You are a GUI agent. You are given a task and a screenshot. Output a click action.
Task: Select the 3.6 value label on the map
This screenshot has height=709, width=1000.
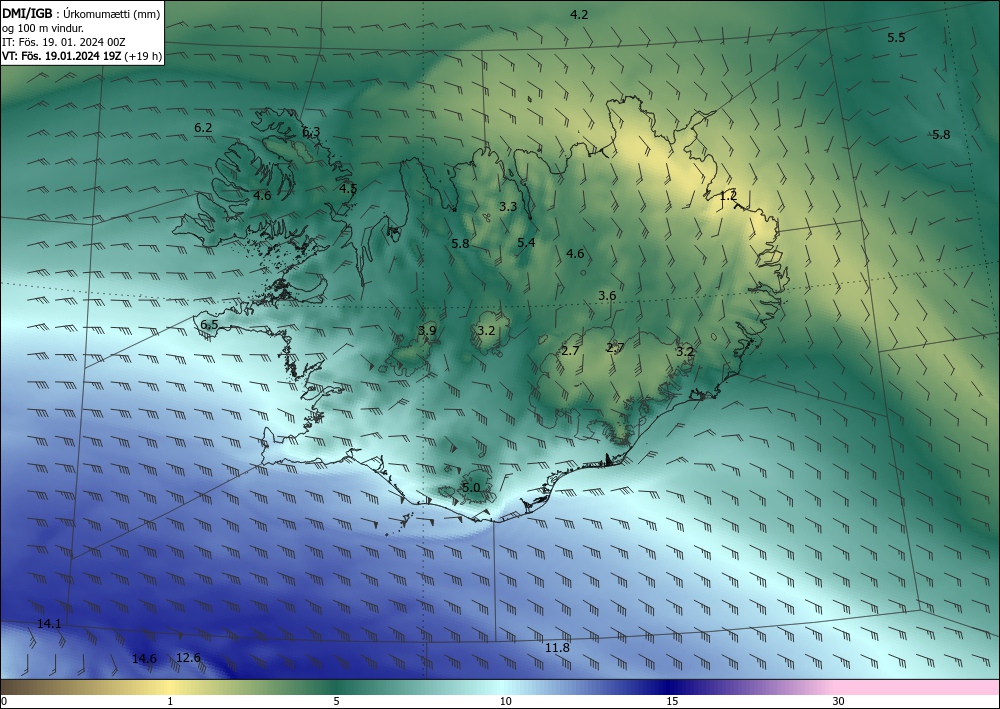point(607,296)
